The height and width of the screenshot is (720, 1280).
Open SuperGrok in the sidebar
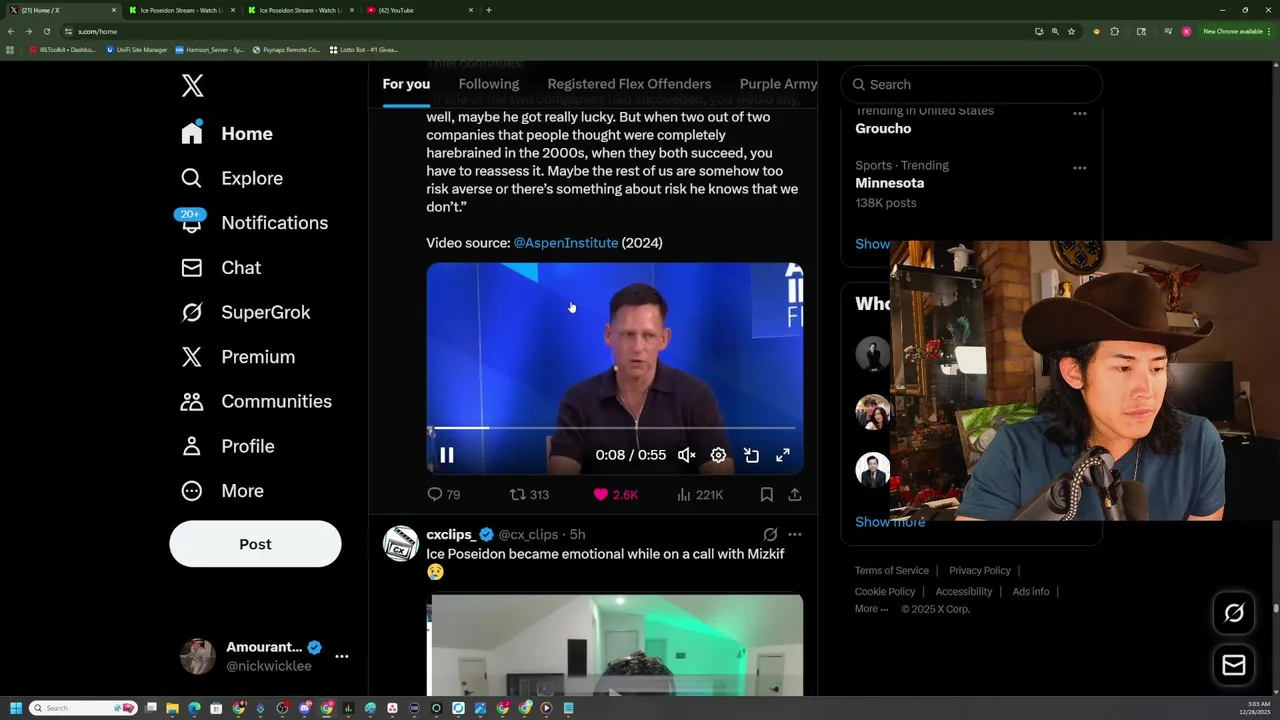(246, 312)
